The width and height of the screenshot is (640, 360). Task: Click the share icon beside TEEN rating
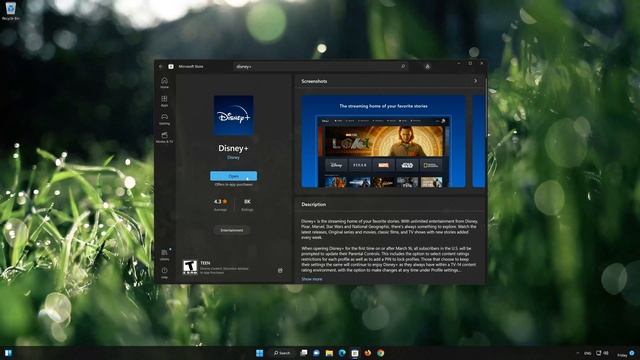(280, 270)
